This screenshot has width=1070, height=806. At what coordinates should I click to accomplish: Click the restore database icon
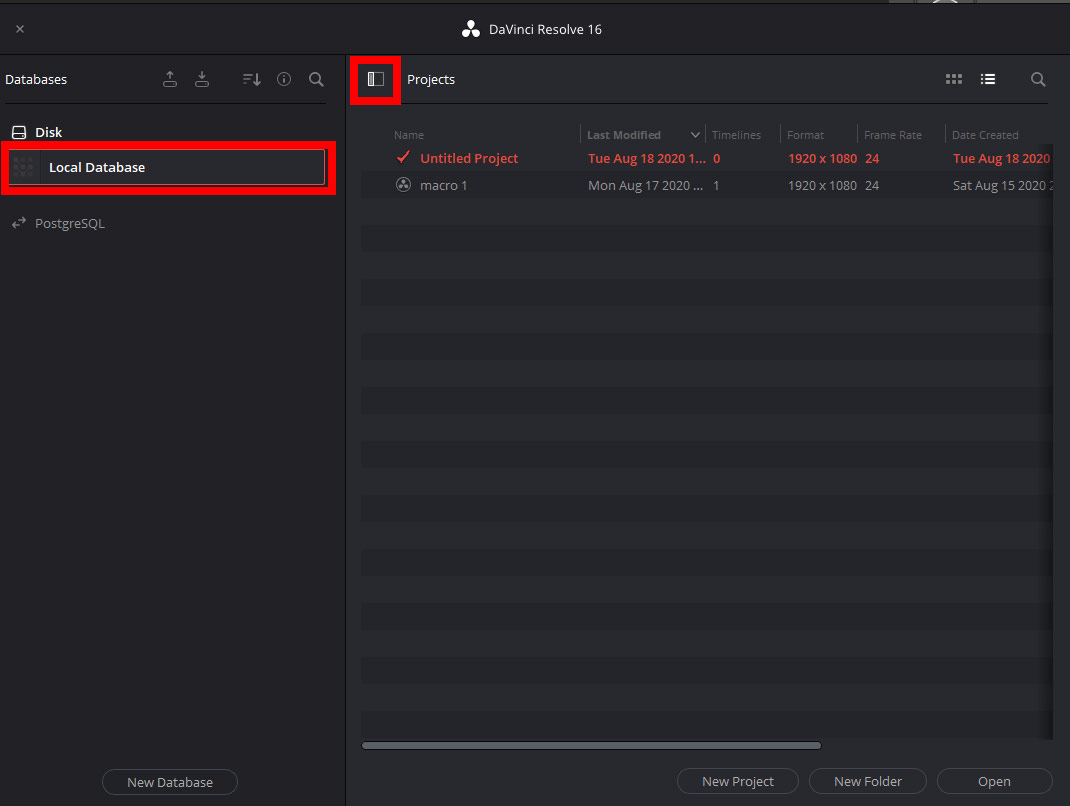point(202,79)
